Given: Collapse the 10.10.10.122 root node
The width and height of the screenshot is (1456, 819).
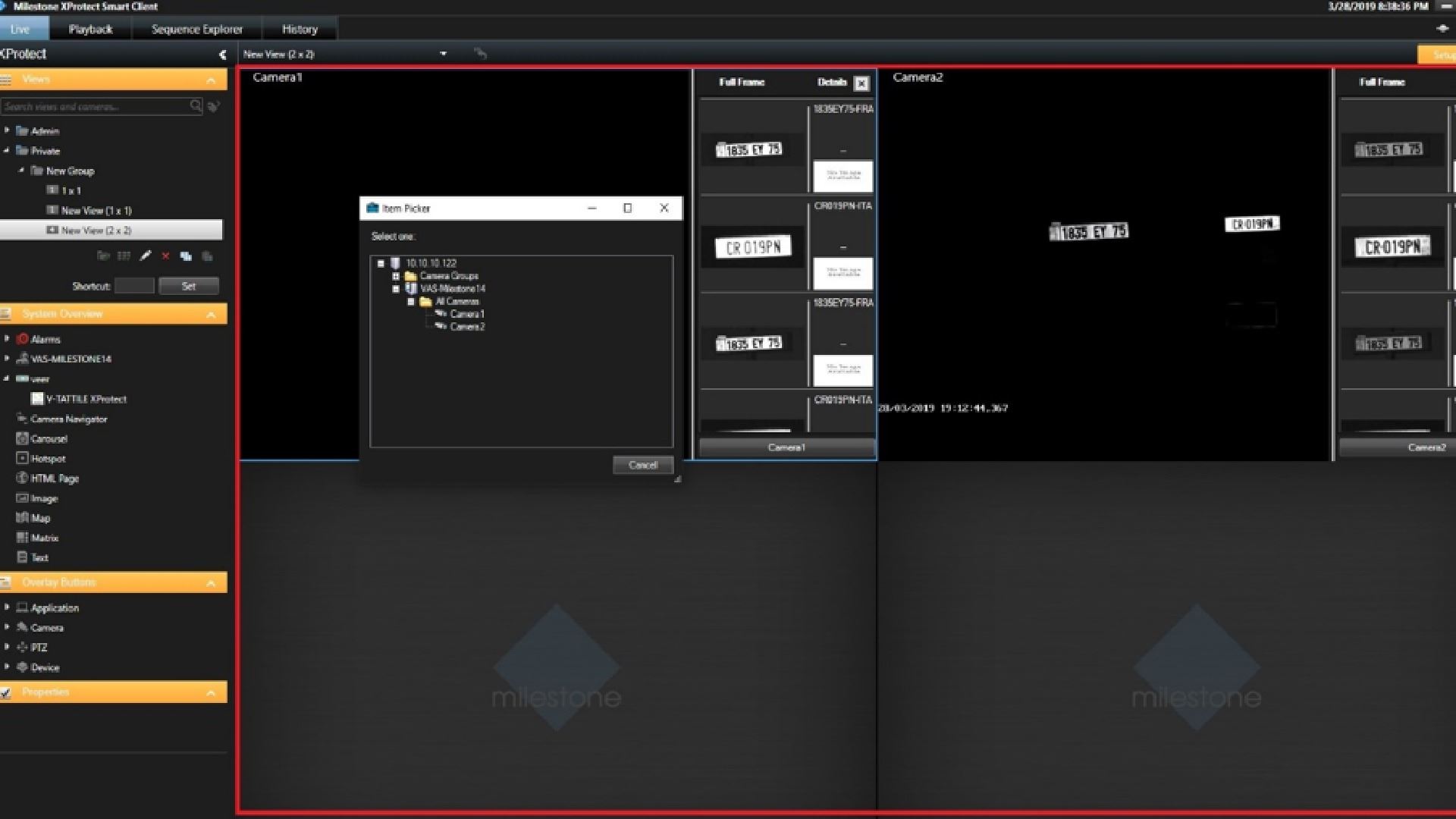Looking at the screenshot, I should tap(381, 264).
